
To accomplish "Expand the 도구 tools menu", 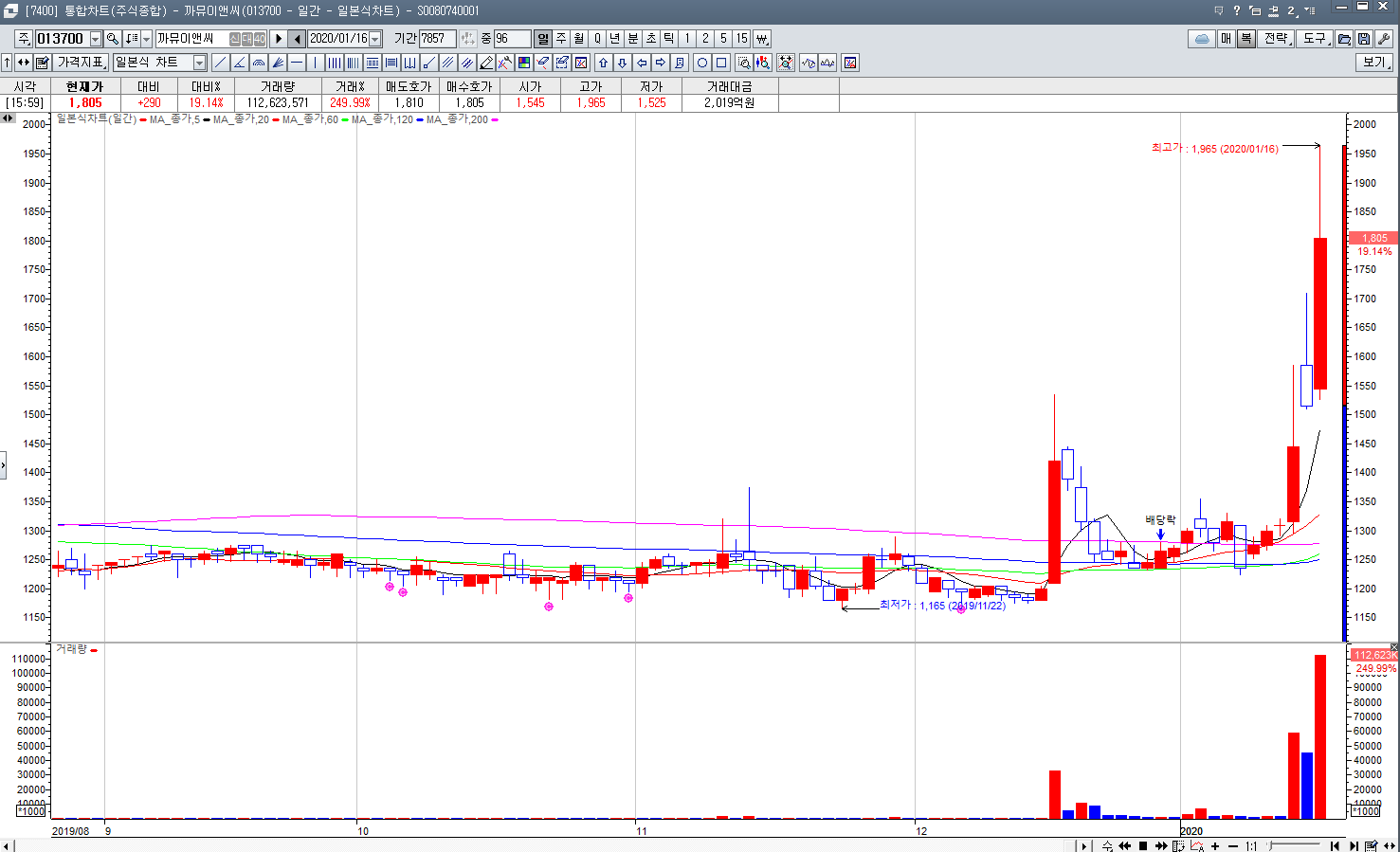I will click(1316, 39).
